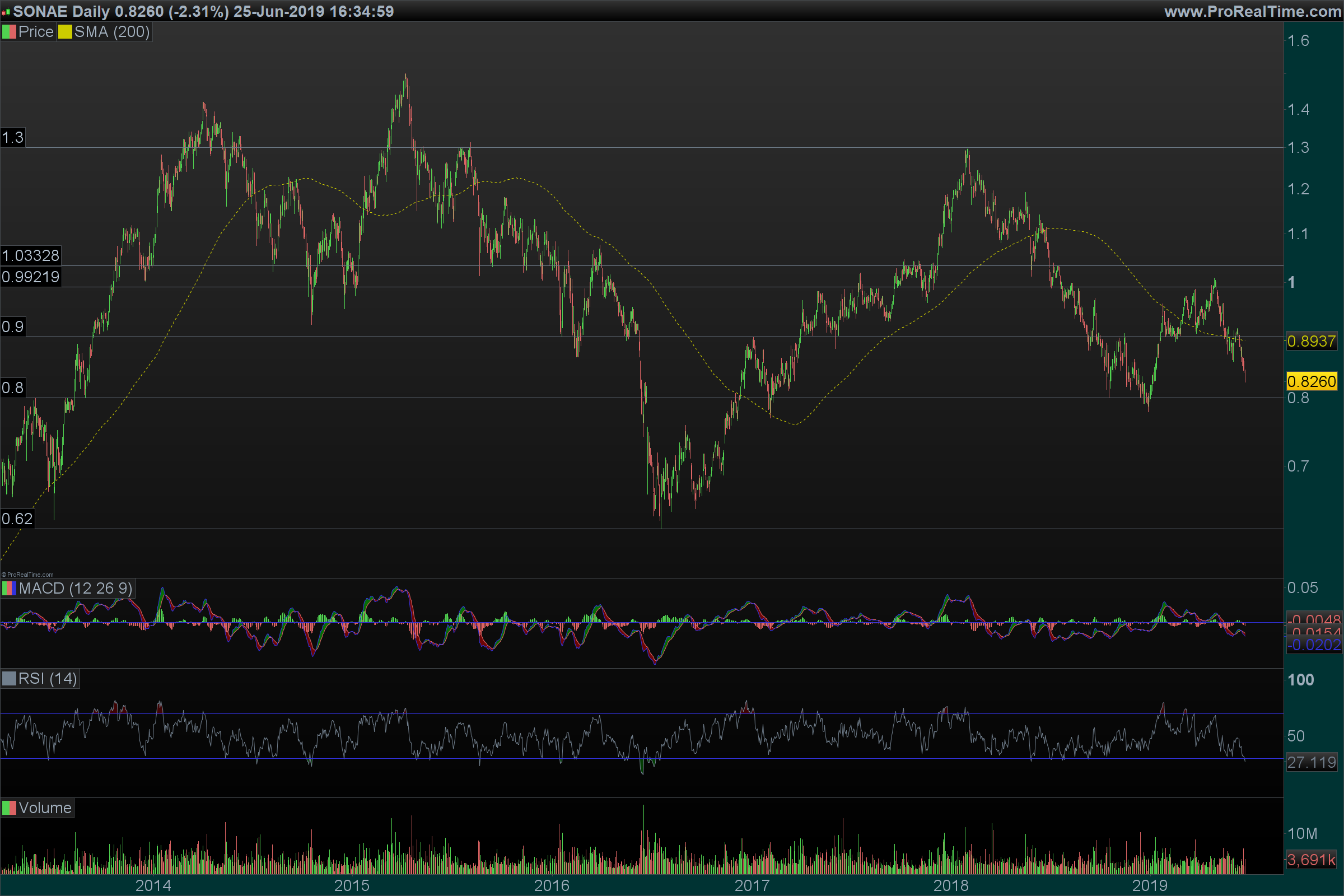Click the 27.119 RSI value tag

[x=1311, y=762]
